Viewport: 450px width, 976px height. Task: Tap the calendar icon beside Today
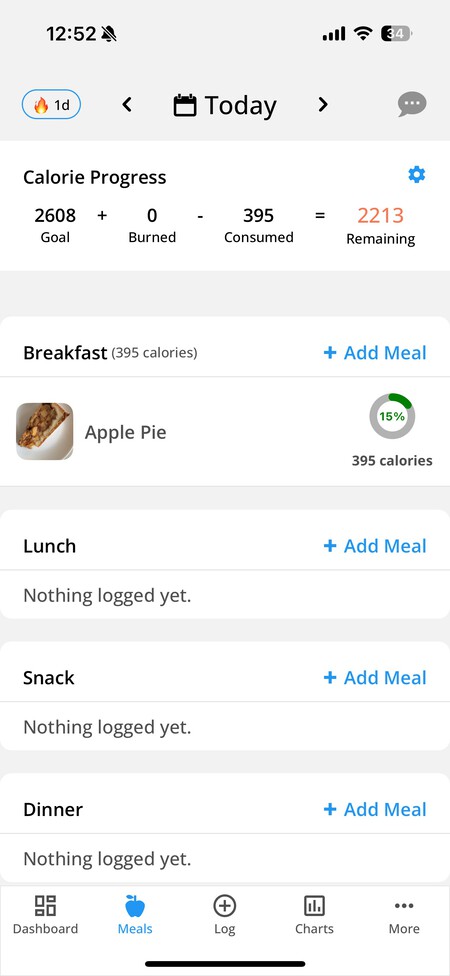click(x=185, y=105)
